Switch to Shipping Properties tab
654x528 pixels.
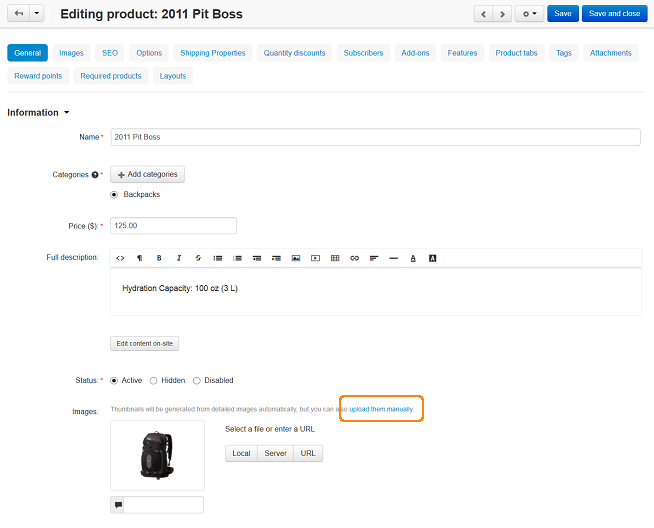(x=213, y=53)
